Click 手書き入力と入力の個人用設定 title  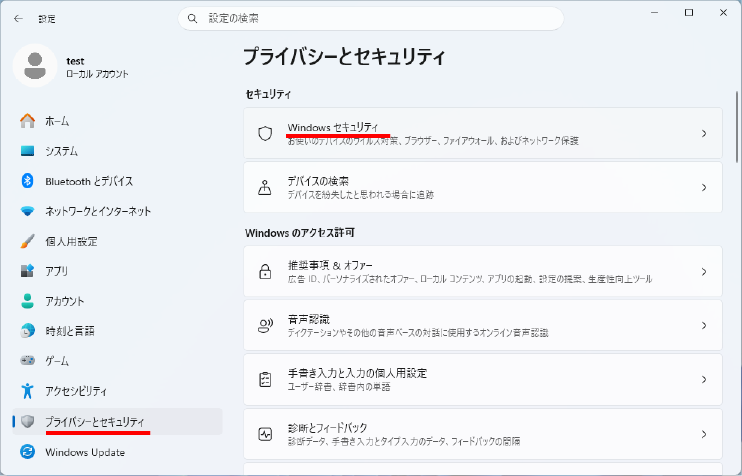coord(357,373)
